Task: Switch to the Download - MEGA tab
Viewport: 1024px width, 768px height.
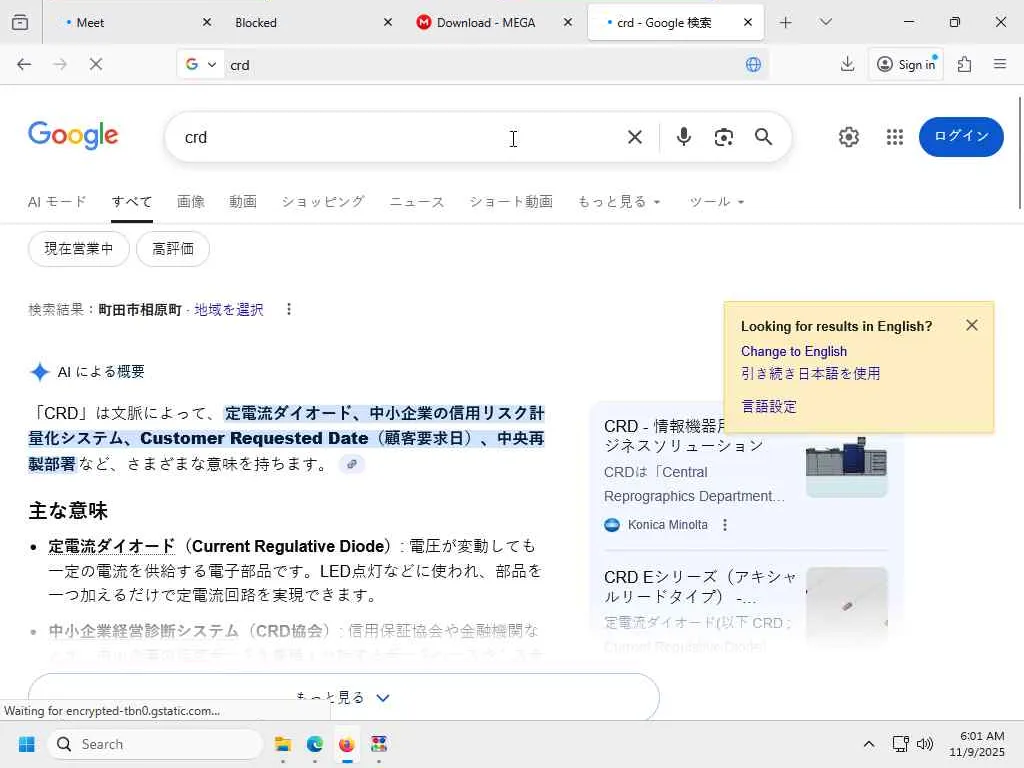Action: coord(485,22)
